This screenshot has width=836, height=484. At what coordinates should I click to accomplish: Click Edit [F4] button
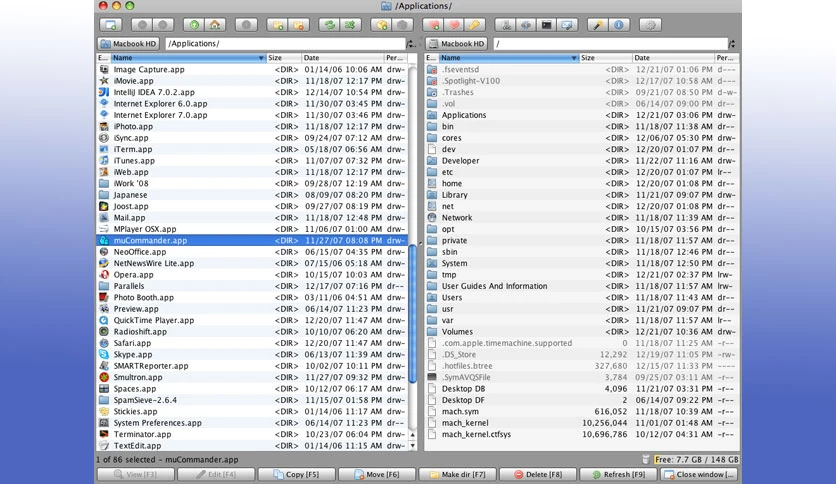coord(216,474)
